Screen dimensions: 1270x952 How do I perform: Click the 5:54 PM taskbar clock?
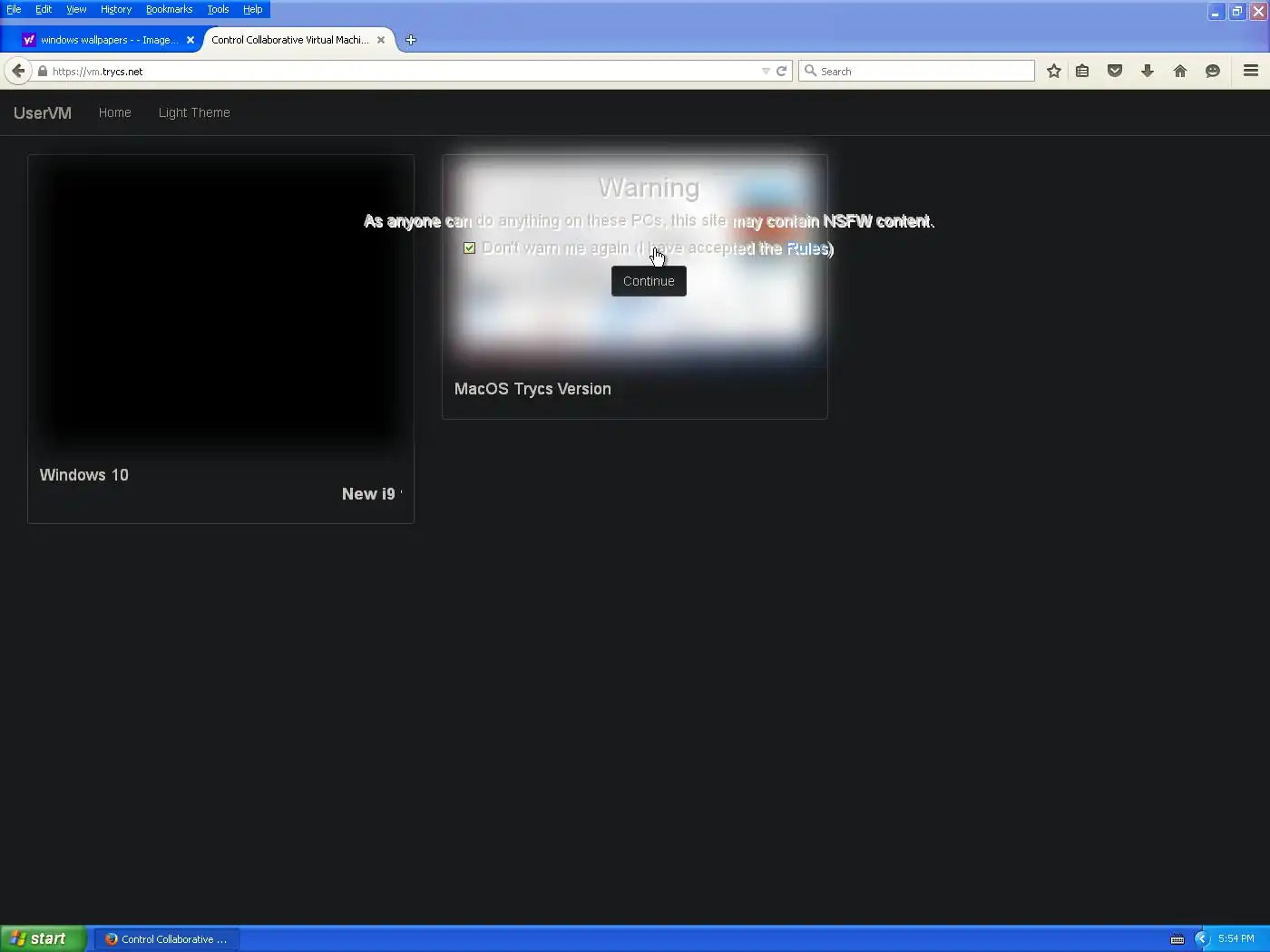coord(1236,938)
